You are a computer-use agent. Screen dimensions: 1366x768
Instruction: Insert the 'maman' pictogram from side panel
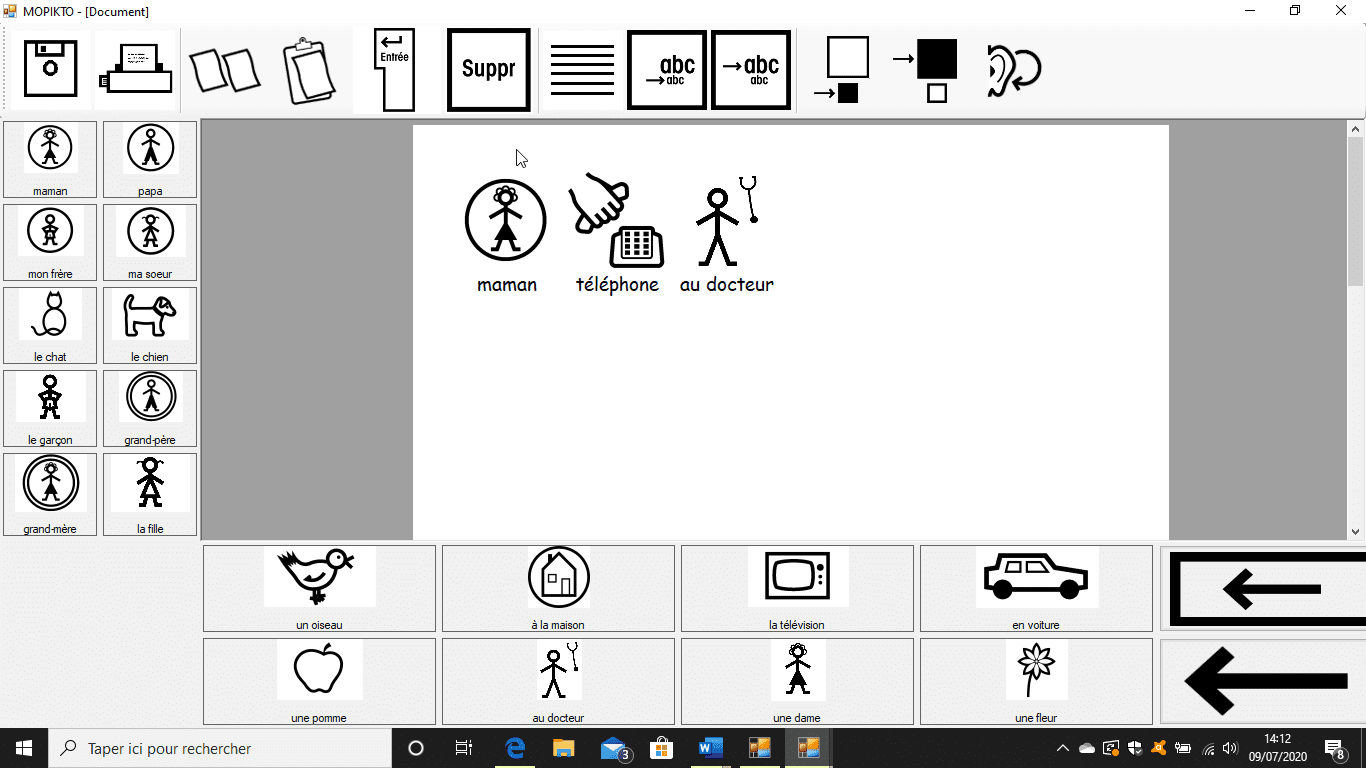(x=50, y=159)
